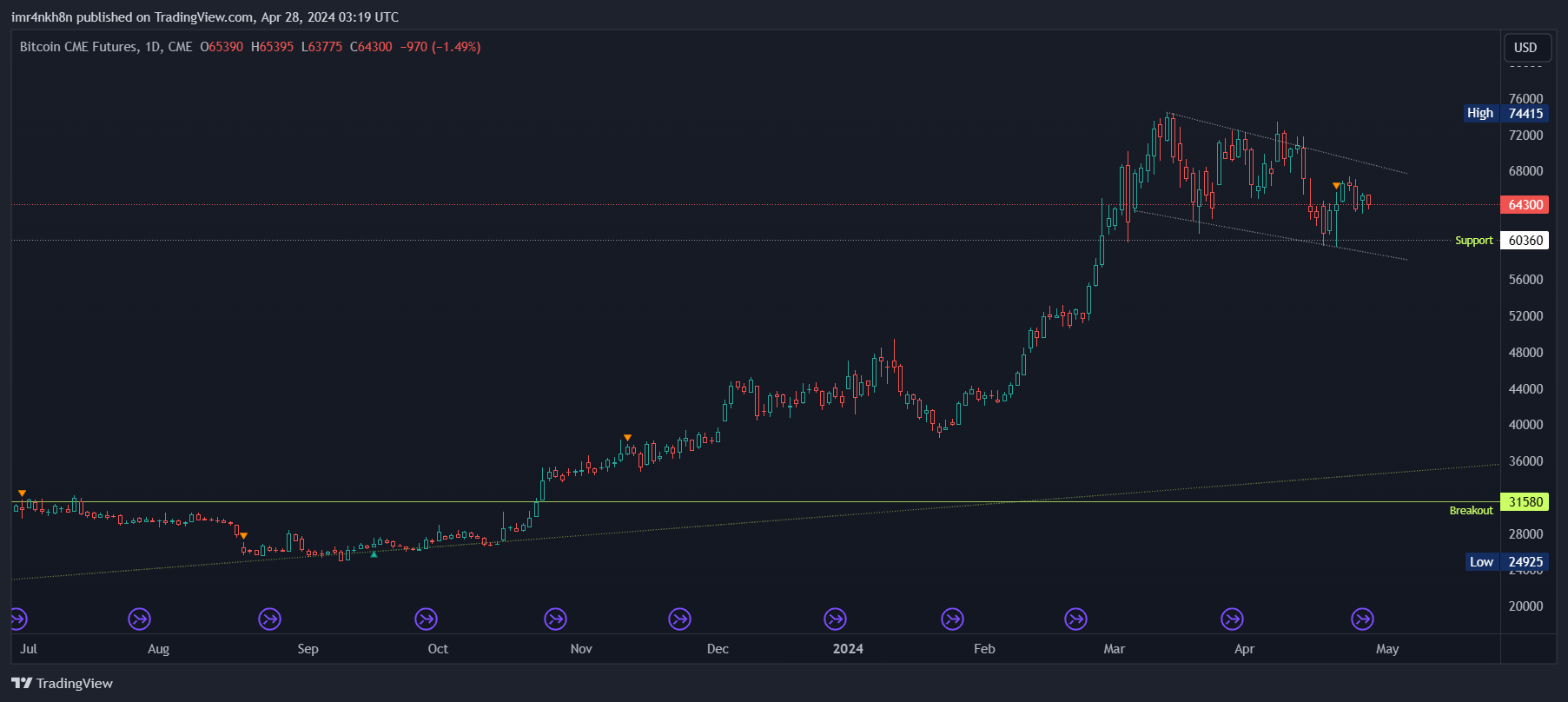Click the orange triangle marker above the November candles
This screenshot has width=1568, height=702.
point(627,437)
